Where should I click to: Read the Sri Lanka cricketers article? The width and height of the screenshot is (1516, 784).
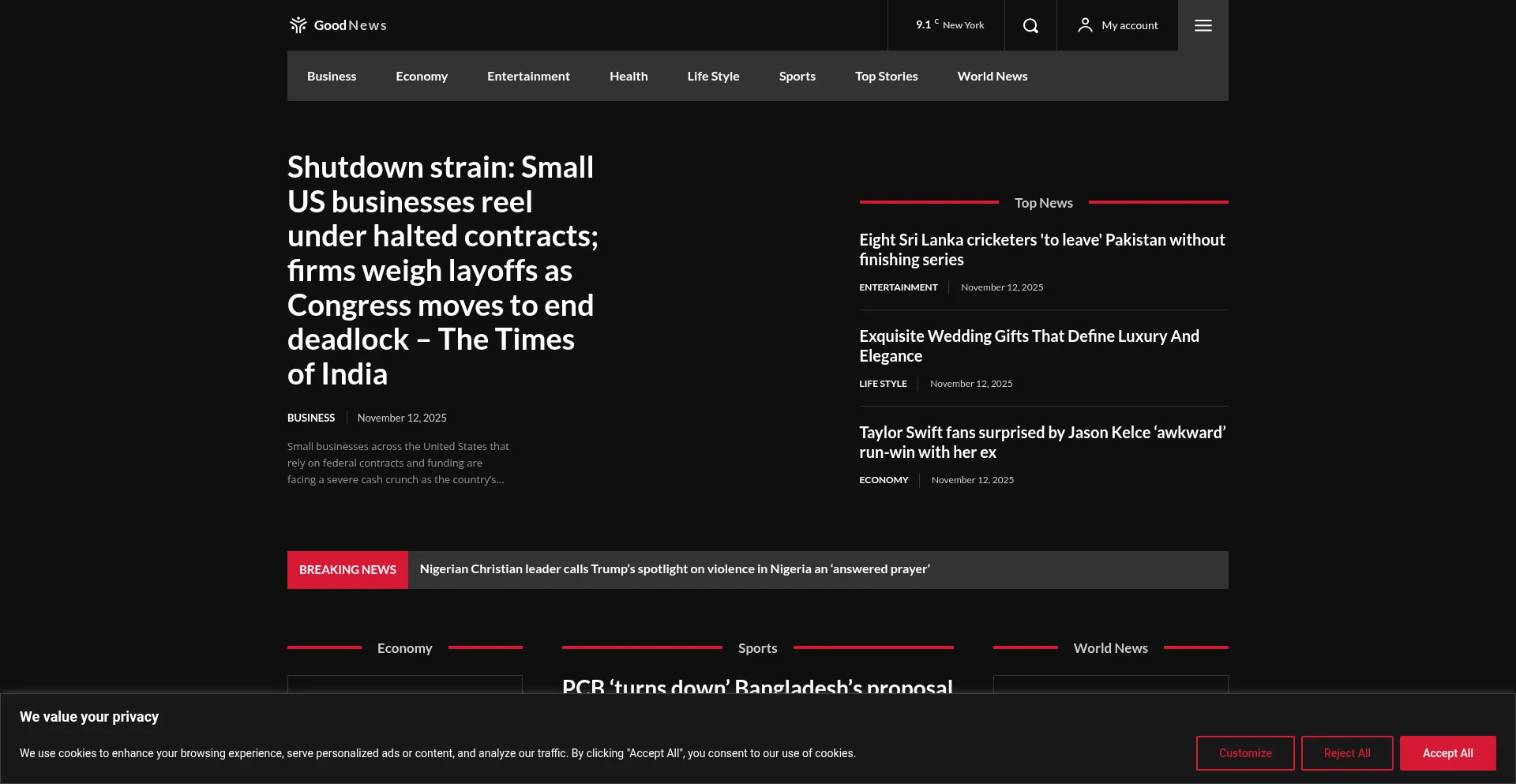1041,249
